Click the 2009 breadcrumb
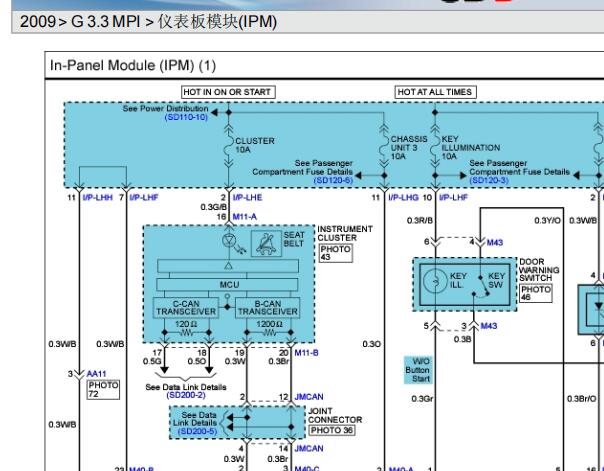Viewport: 604px width, 471px height. coord(38,22)
